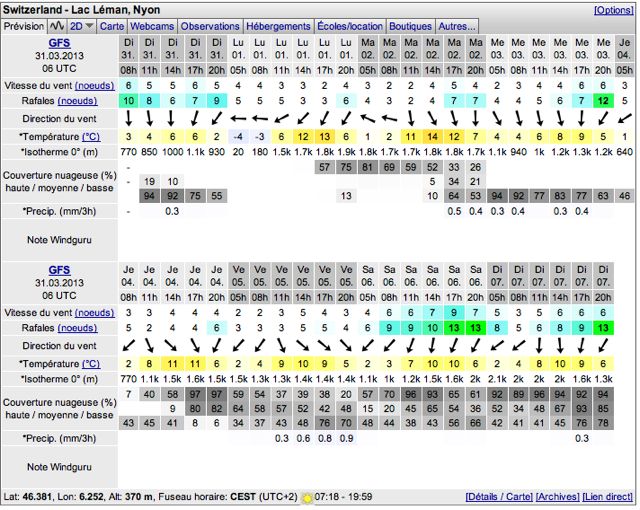Open the first GFS model link

point(59,43)
